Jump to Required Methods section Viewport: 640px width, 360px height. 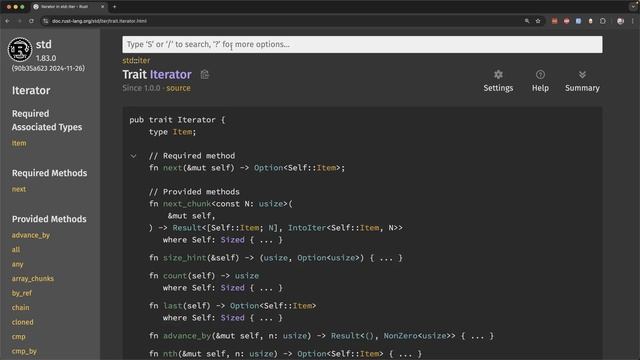tap(49, 173)
